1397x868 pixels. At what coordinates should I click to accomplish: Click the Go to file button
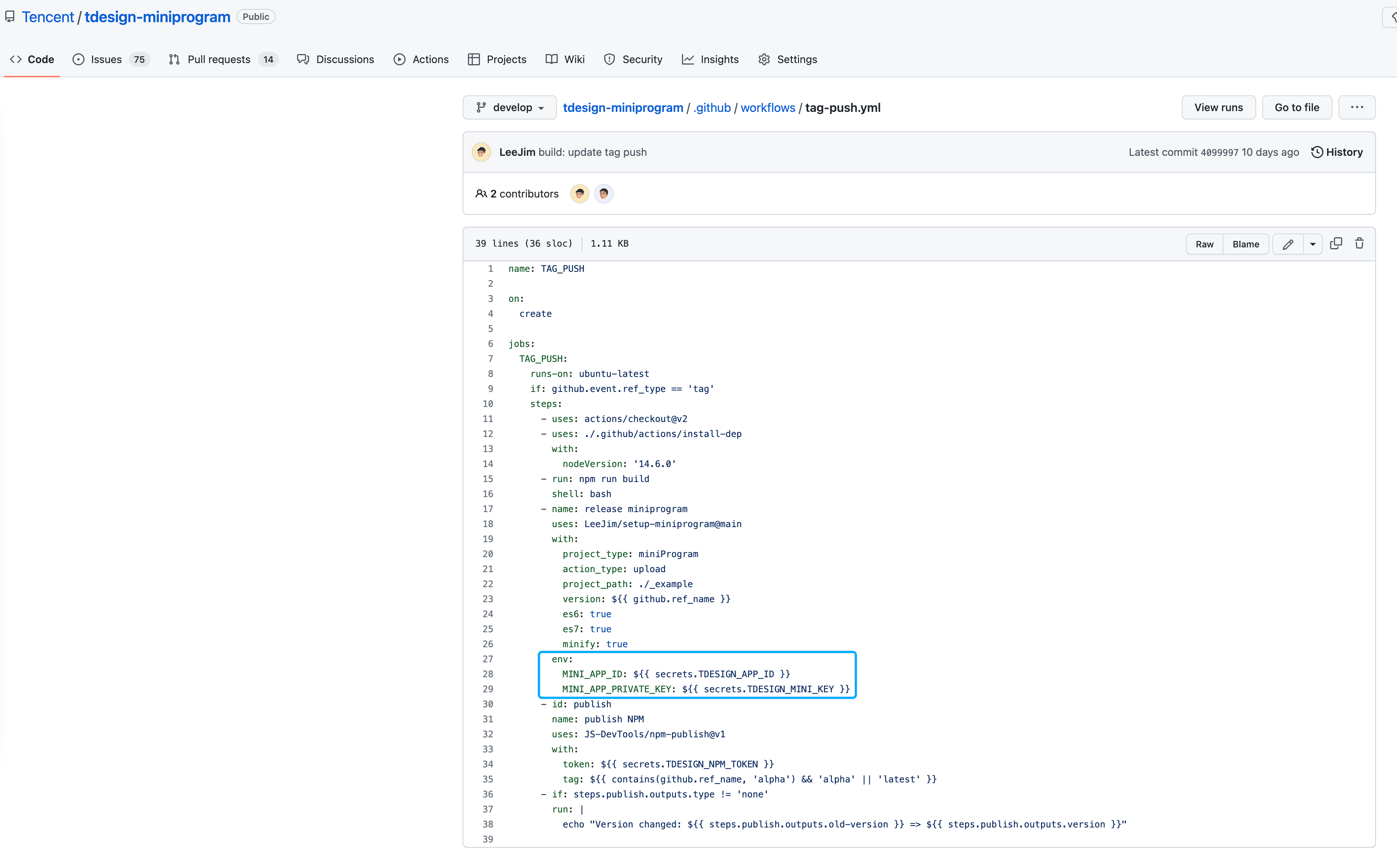1296,107
